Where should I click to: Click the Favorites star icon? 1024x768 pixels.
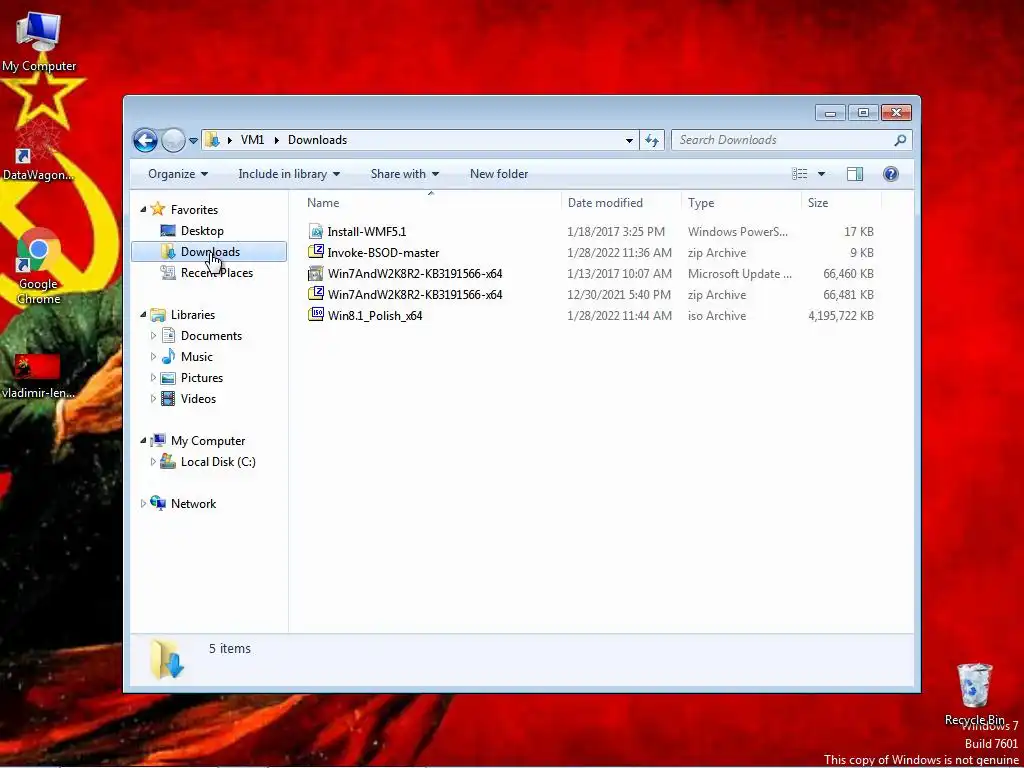(157, 209)
